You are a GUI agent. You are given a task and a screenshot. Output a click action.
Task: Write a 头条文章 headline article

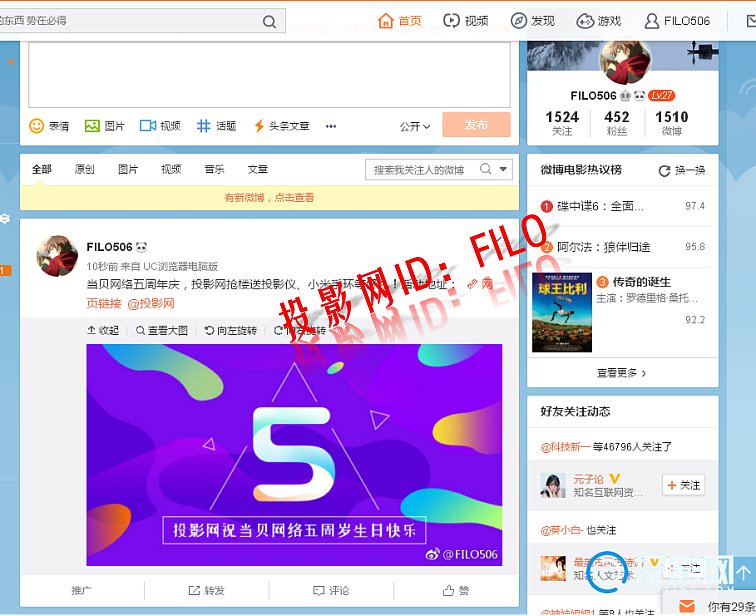282,126
